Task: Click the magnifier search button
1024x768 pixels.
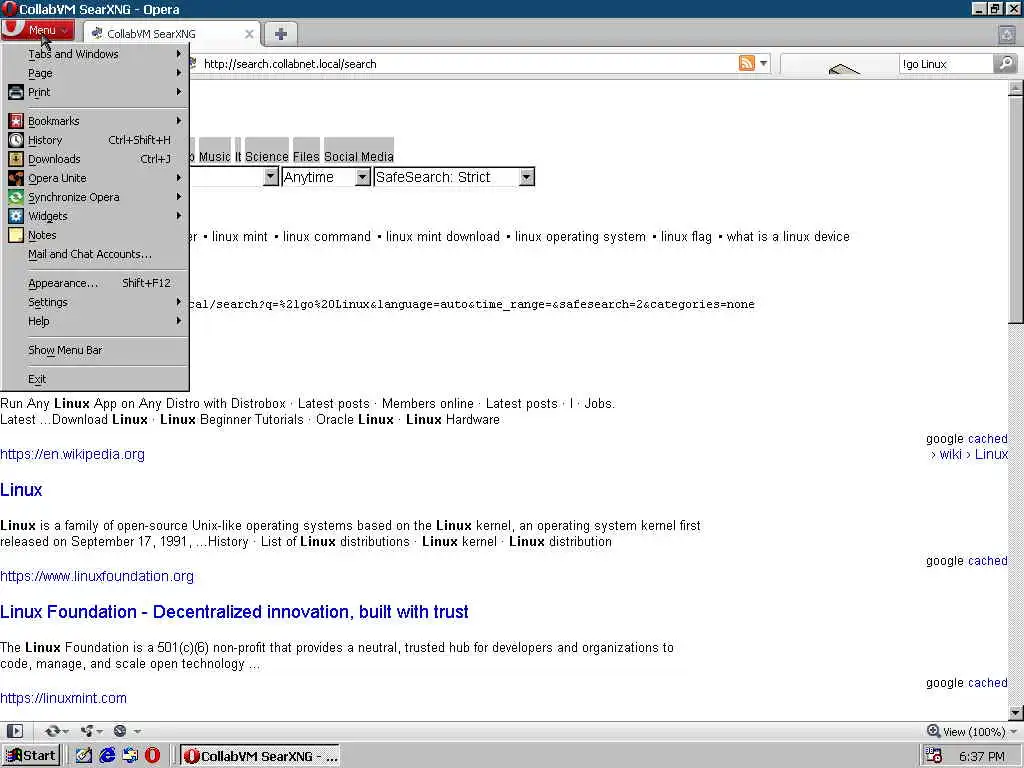Action: tap(1006, 63)
